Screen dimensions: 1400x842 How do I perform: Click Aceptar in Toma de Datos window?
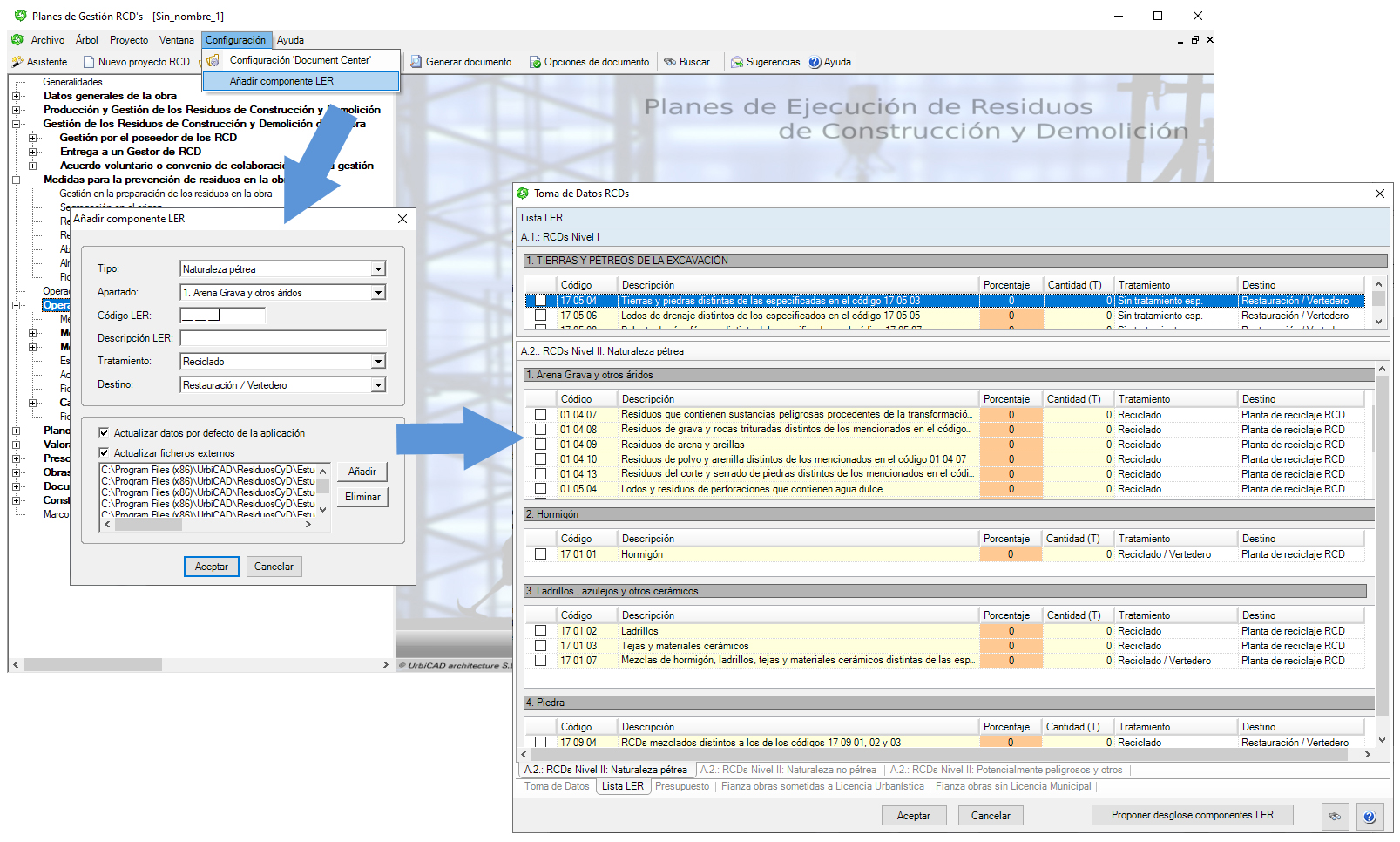point(914,816)
